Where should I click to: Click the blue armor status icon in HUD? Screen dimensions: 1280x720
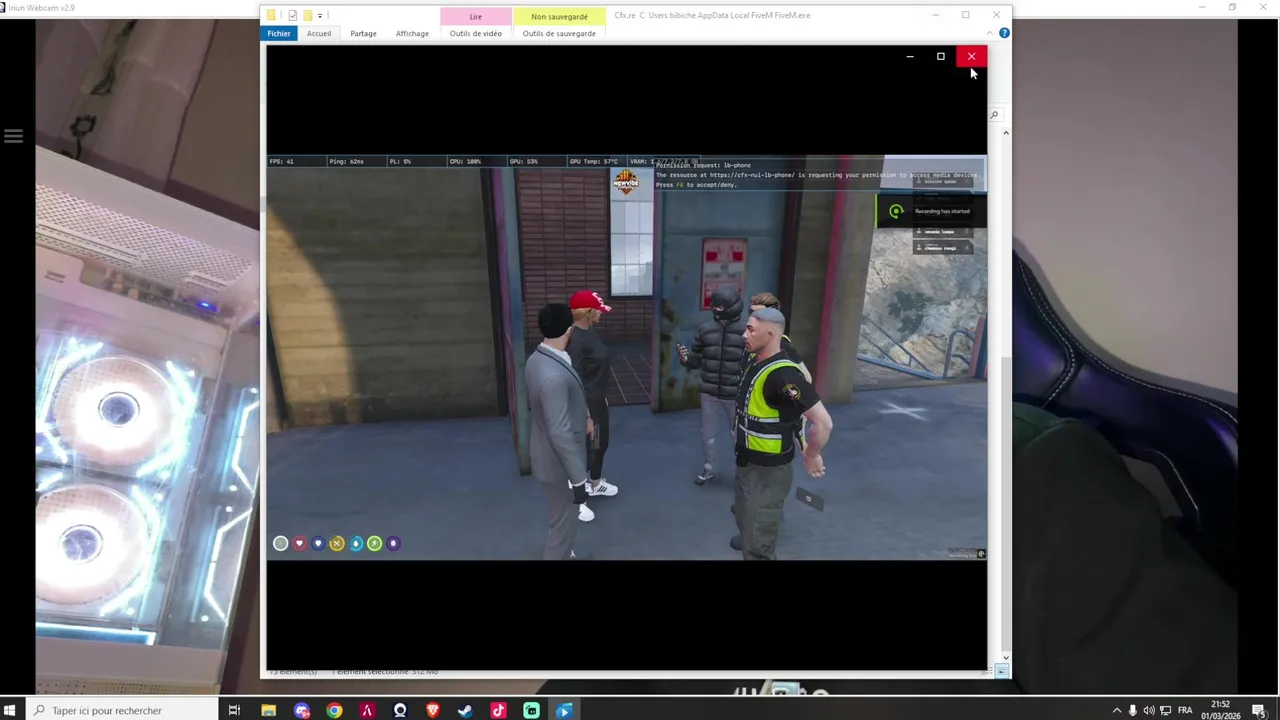pyautogui.click(x=318, y=543)
